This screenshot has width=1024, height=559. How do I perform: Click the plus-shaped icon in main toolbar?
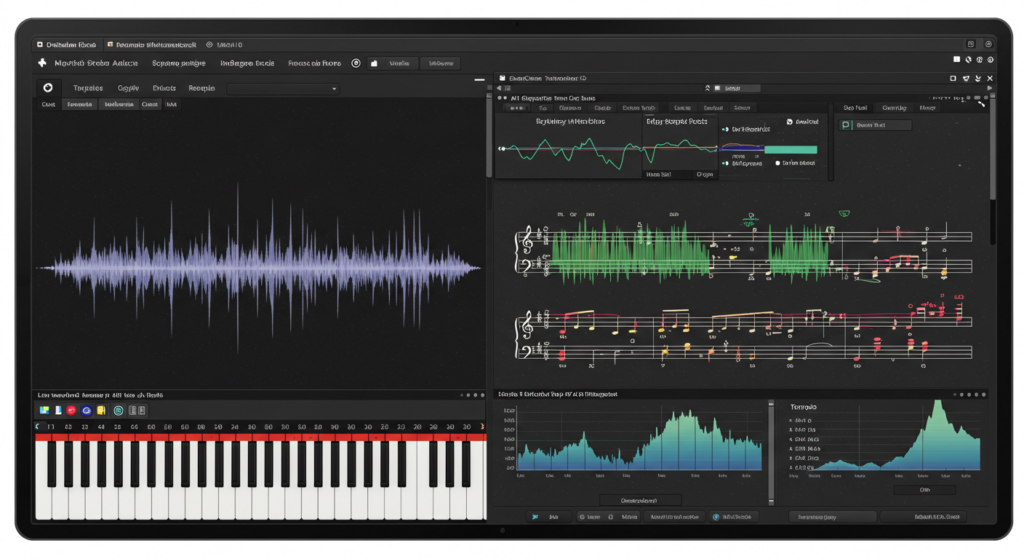click(42, 63)
